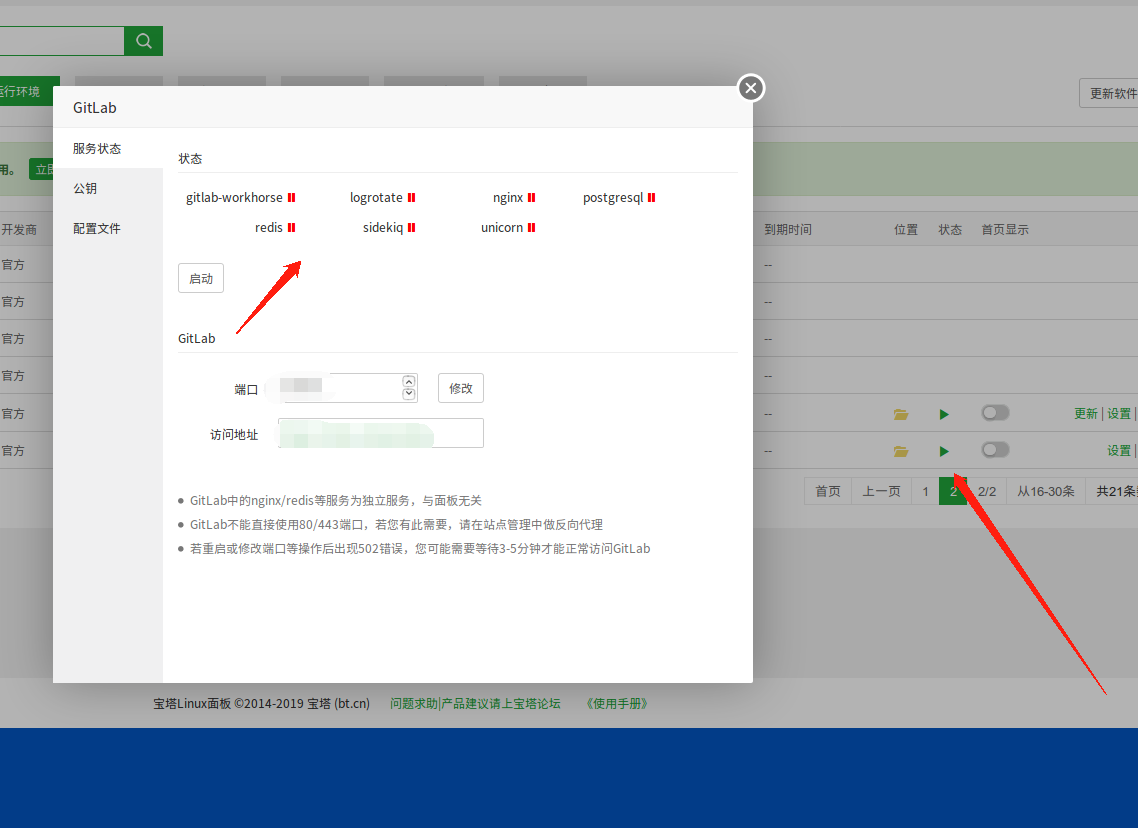Open the 宝塔论坛 help link in footer
The image size is (1138, 828).
[x=475, y=703]
